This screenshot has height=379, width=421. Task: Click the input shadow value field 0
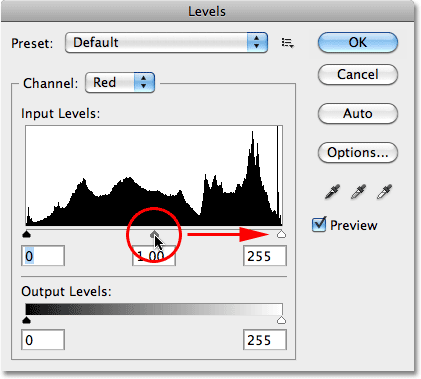point(43,256)
